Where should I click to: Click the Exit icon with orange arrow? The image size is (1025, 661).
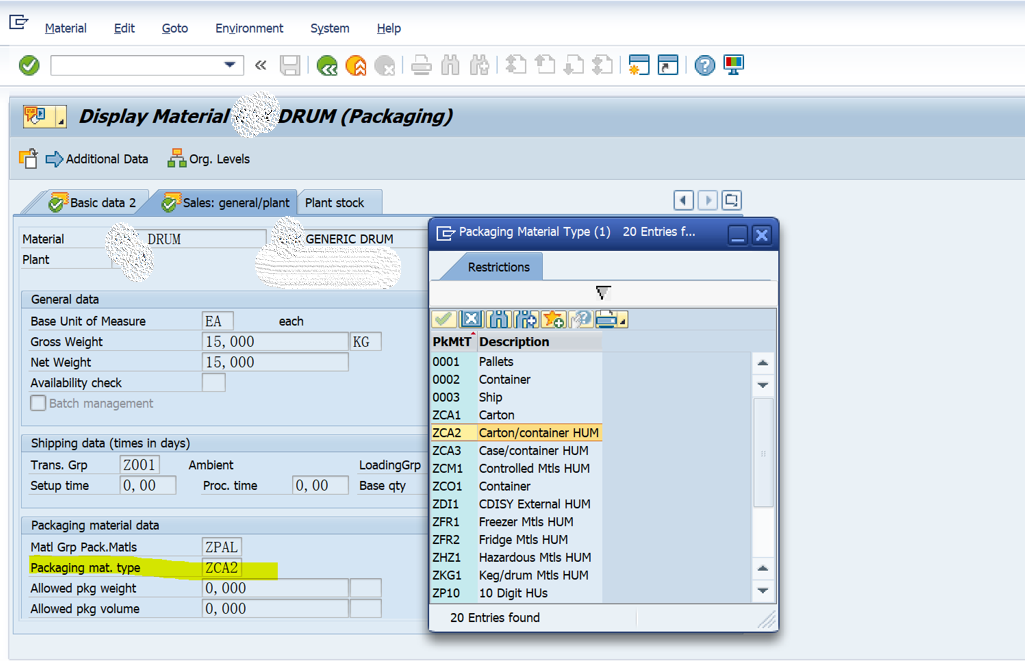tap(355, 65)
